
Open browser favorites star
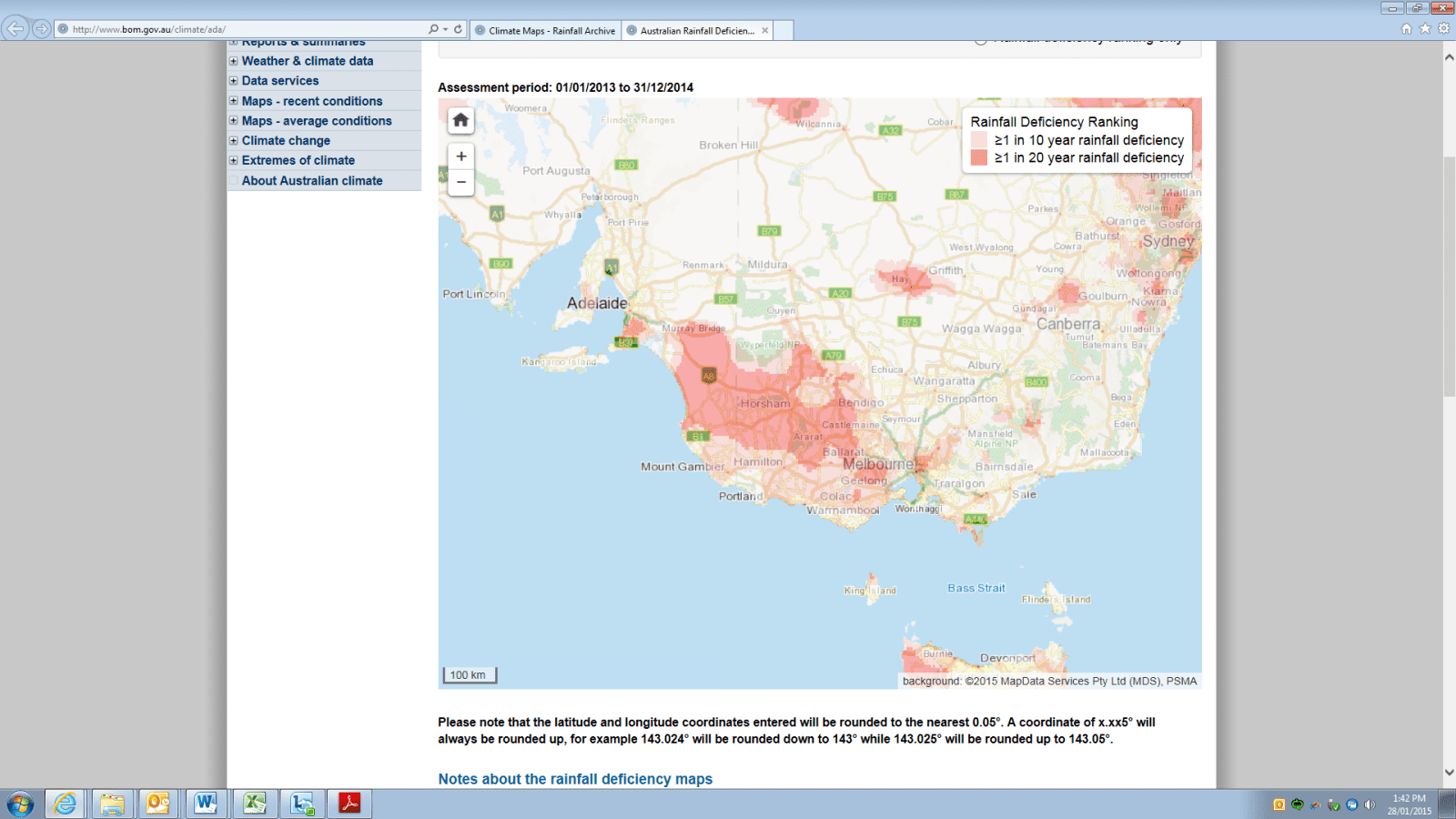[x=1425, y=29]
